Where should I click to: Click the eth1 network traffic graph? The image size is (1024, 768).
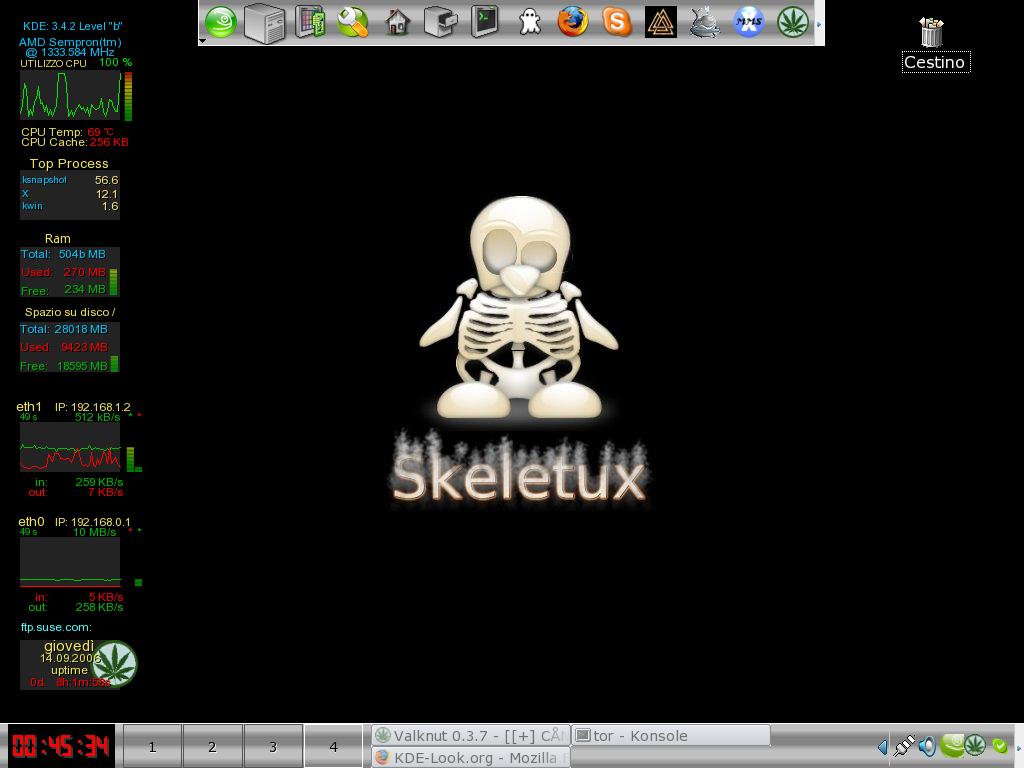click(71, 447)
